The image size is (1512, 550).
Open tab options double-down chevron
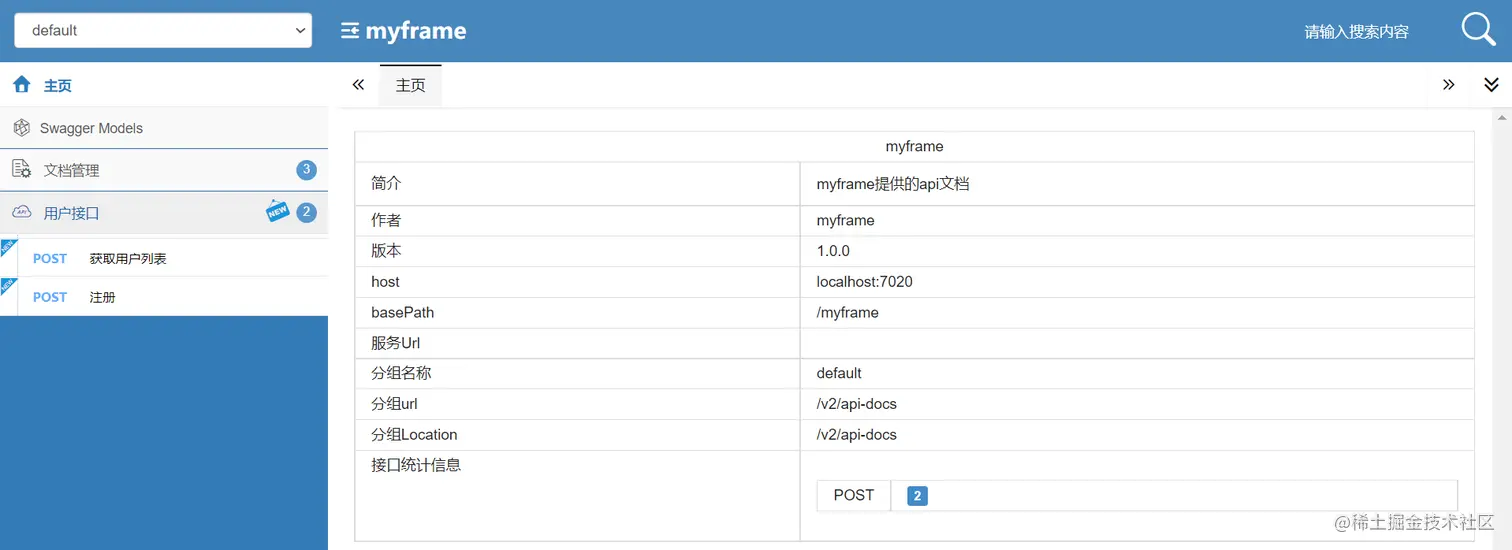coord(1491,85)
